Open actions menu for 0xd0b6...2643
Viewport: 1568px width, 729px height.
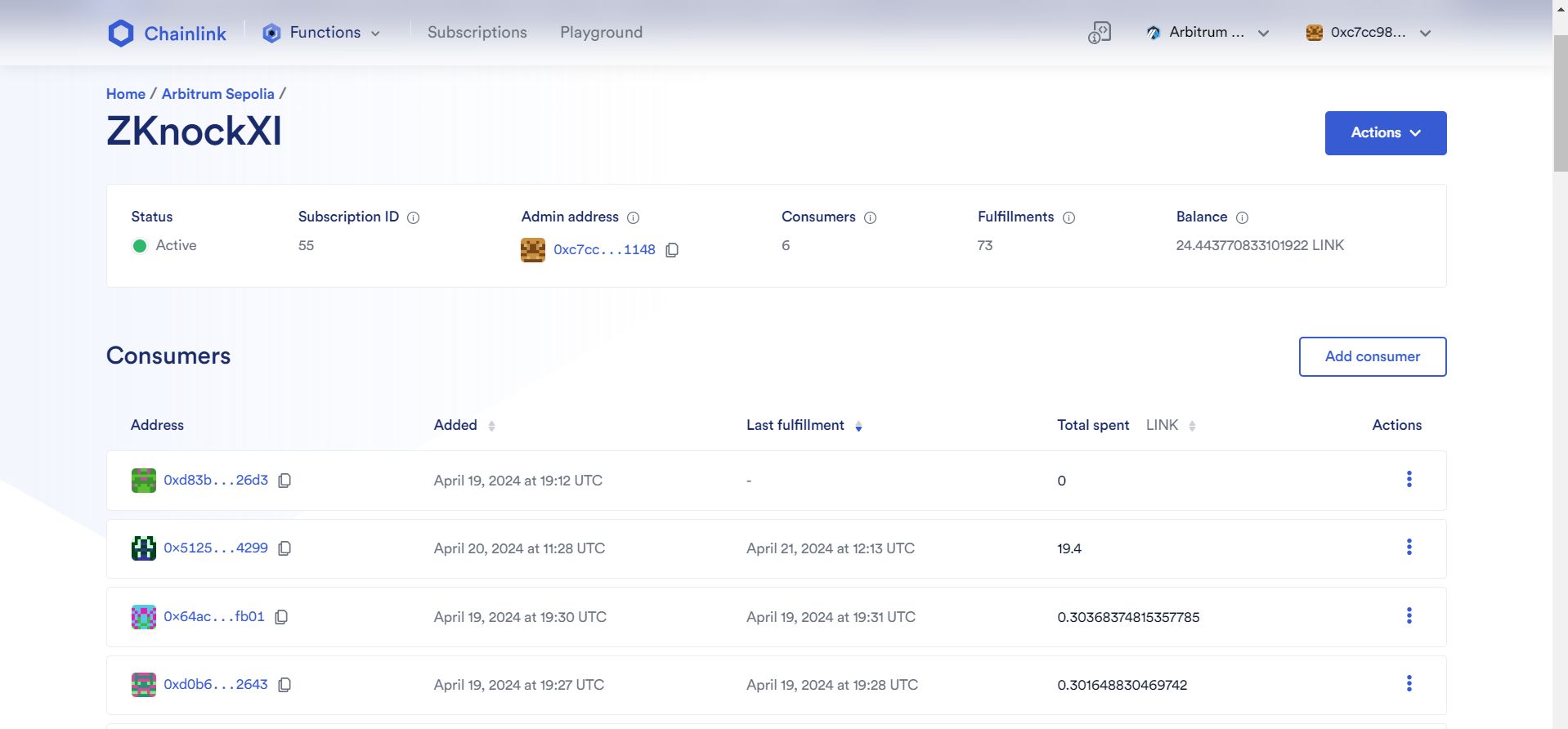click(x=1409, y=684)
